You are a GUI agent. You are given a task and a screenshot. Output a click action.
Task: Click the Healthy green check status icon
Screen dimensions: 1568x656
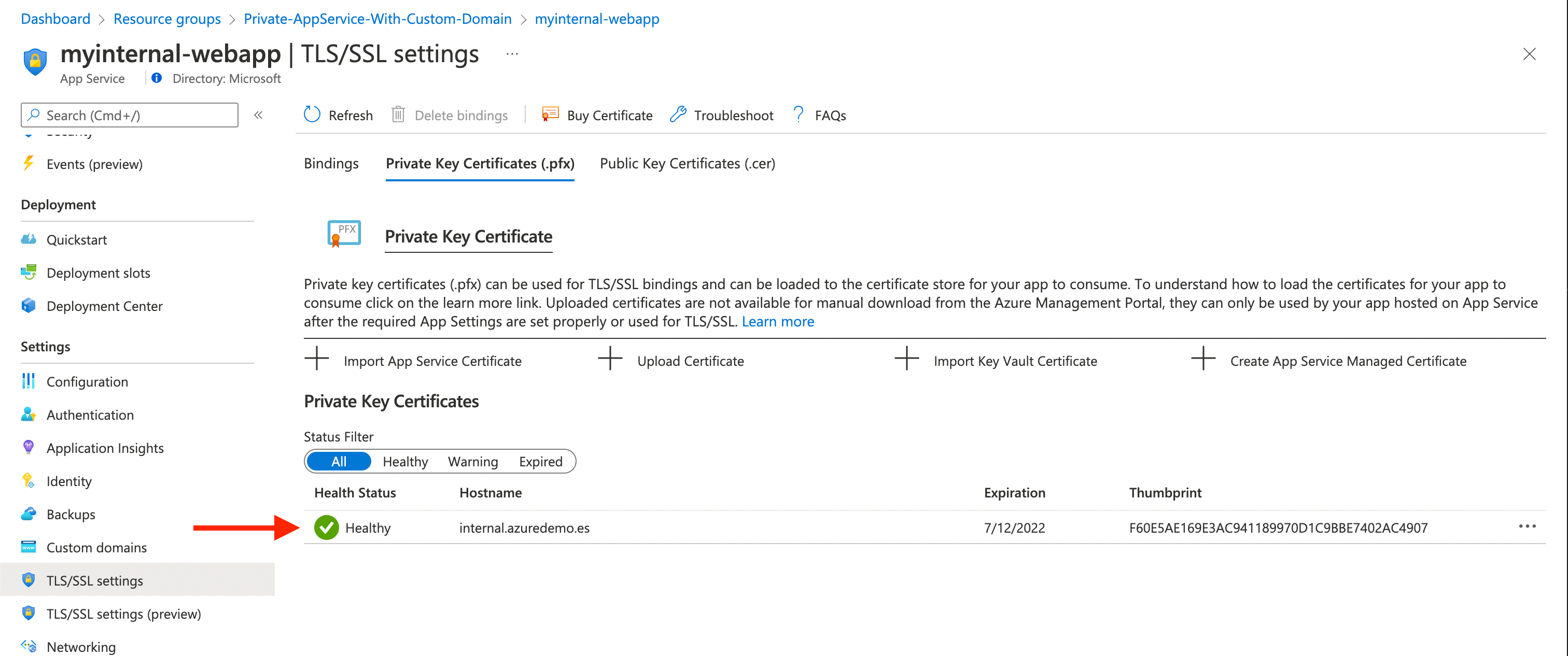tap(326, 527)
